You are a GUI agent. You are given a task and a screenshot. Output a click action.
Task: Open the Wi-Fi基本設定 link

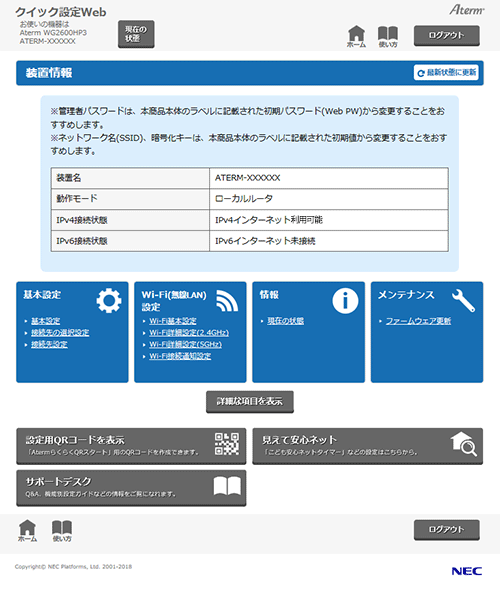click(173, 321)
